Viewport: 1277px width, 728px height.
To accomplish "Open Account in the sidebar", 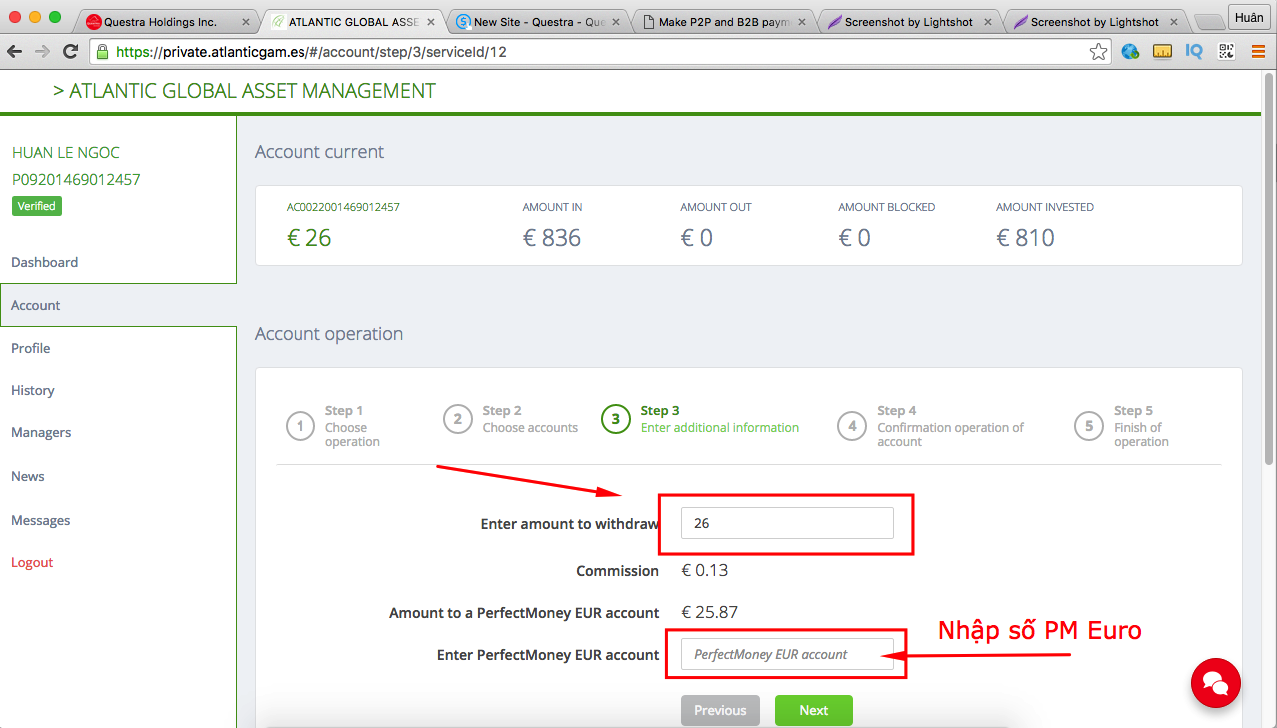I will click(36, 305).
